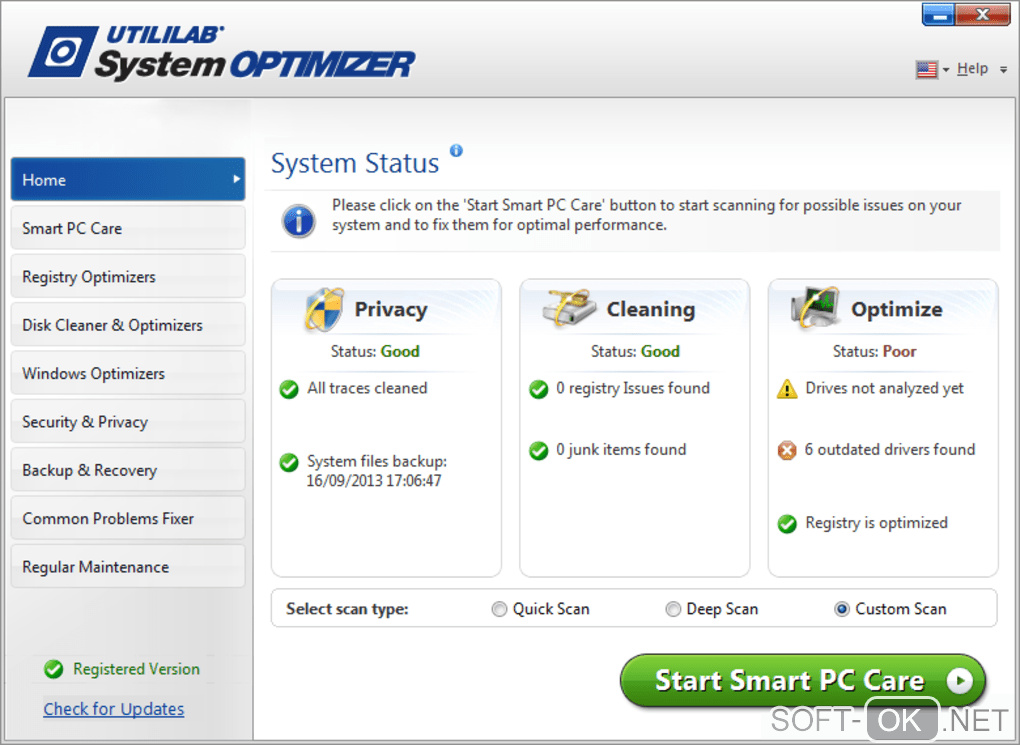
Task: Click the Check for Updates link
Action: [x=114, y=709]
